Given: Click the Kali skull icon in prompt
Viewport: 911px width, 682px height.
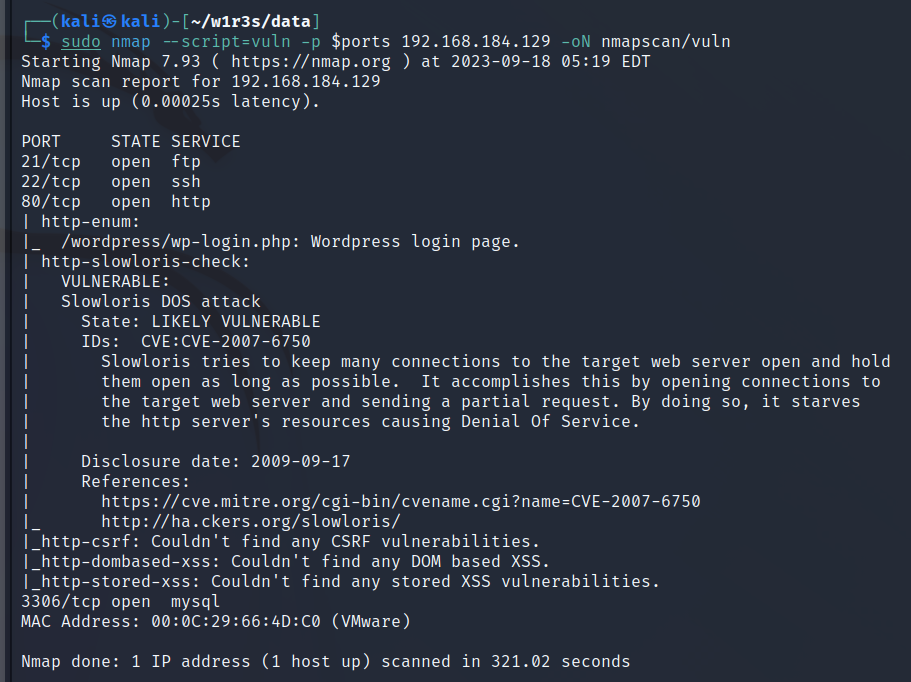Looking at the screenshot, I should pyautogui.click(x=109, y=21).
